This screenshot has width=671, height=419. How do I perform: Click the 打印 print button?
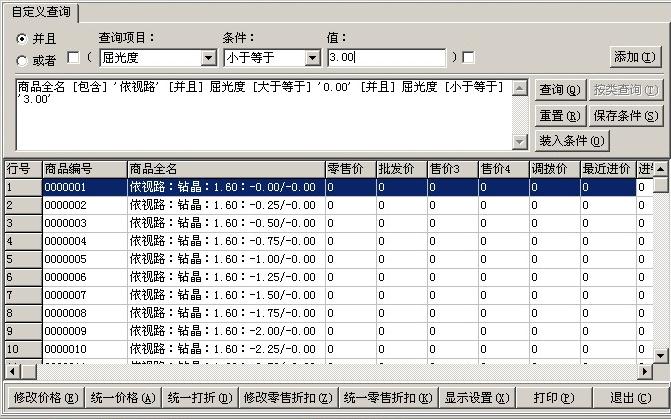click(x=553, y=397)
